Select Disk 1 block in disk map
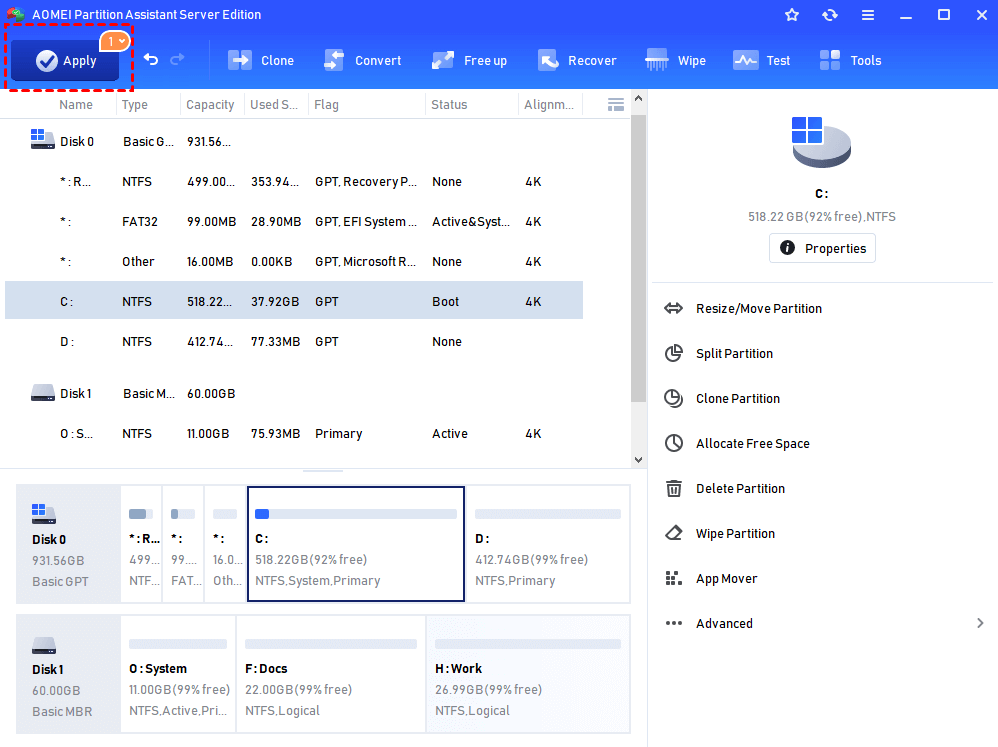 [x=68, y=674]
